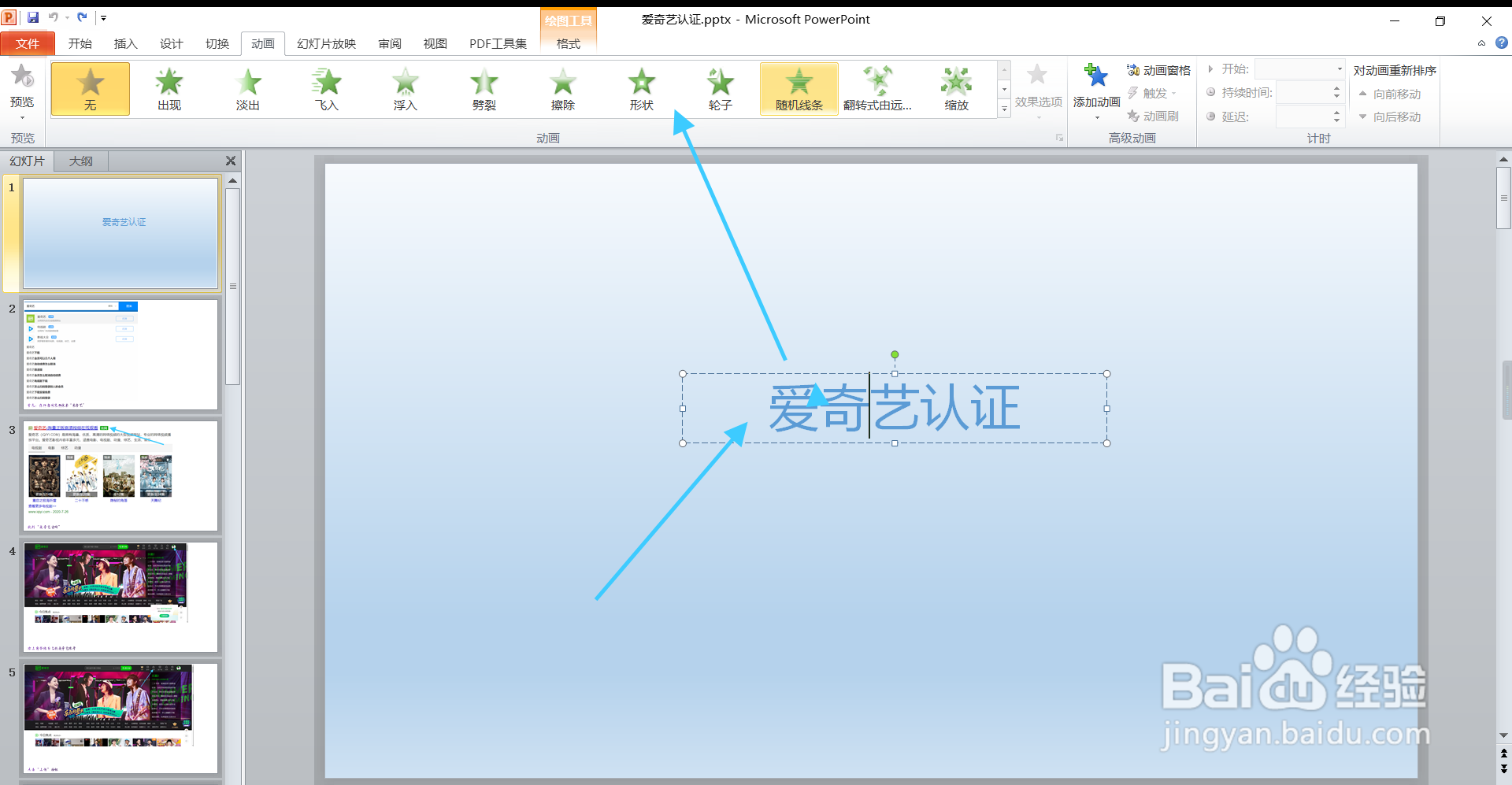Open the 动画 group dialog launcher
This screenshot has height=785, width=1512.
1059,138
